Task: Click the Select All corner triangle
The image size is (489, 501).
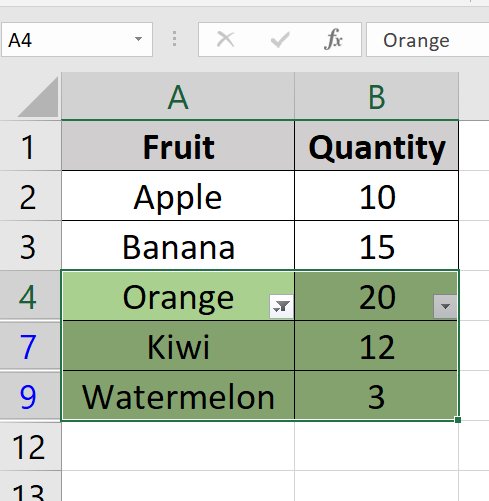Action: click(39, 97)
